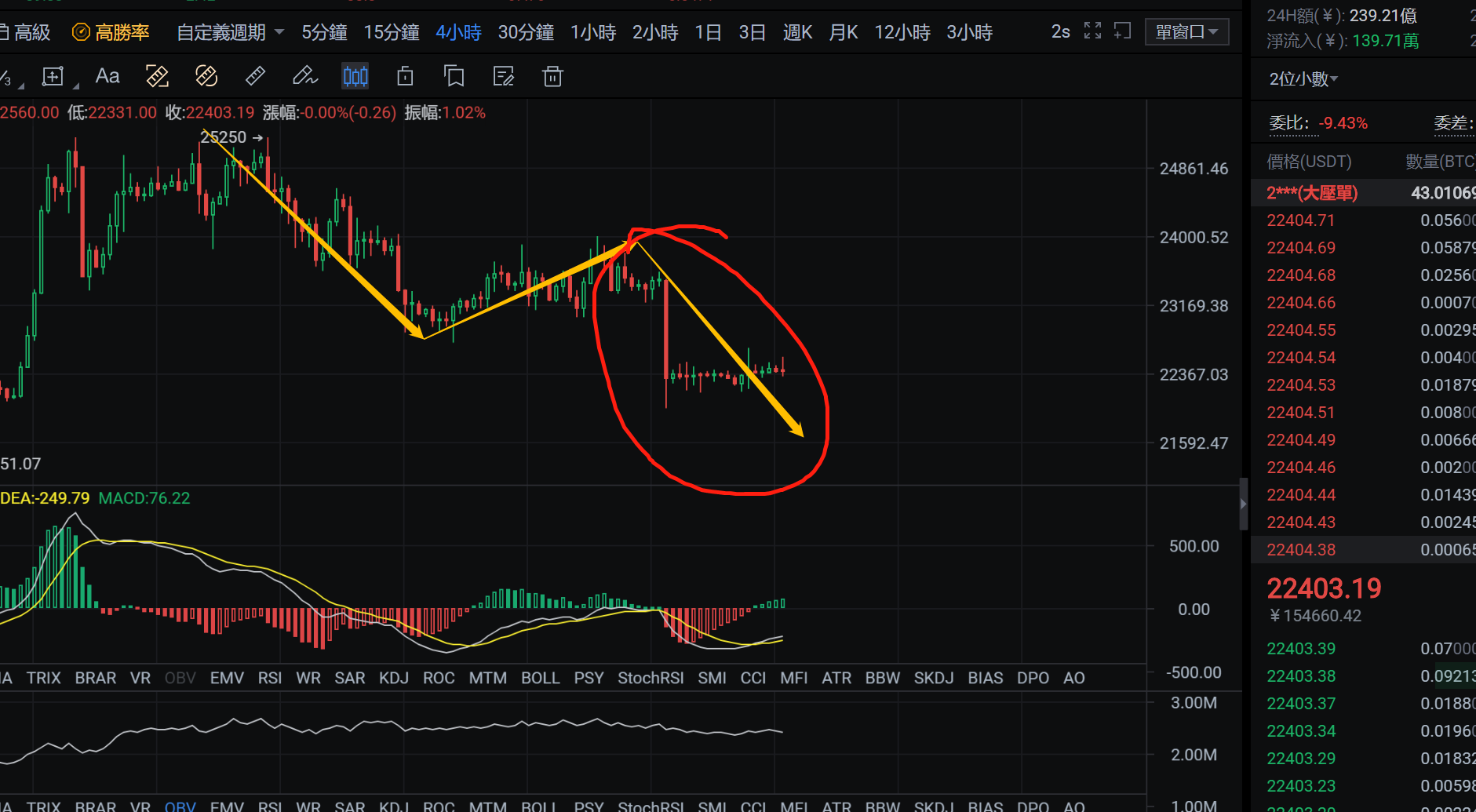
Task: Select KDJ indicator in upper indicator row
Action: point(394,678)
